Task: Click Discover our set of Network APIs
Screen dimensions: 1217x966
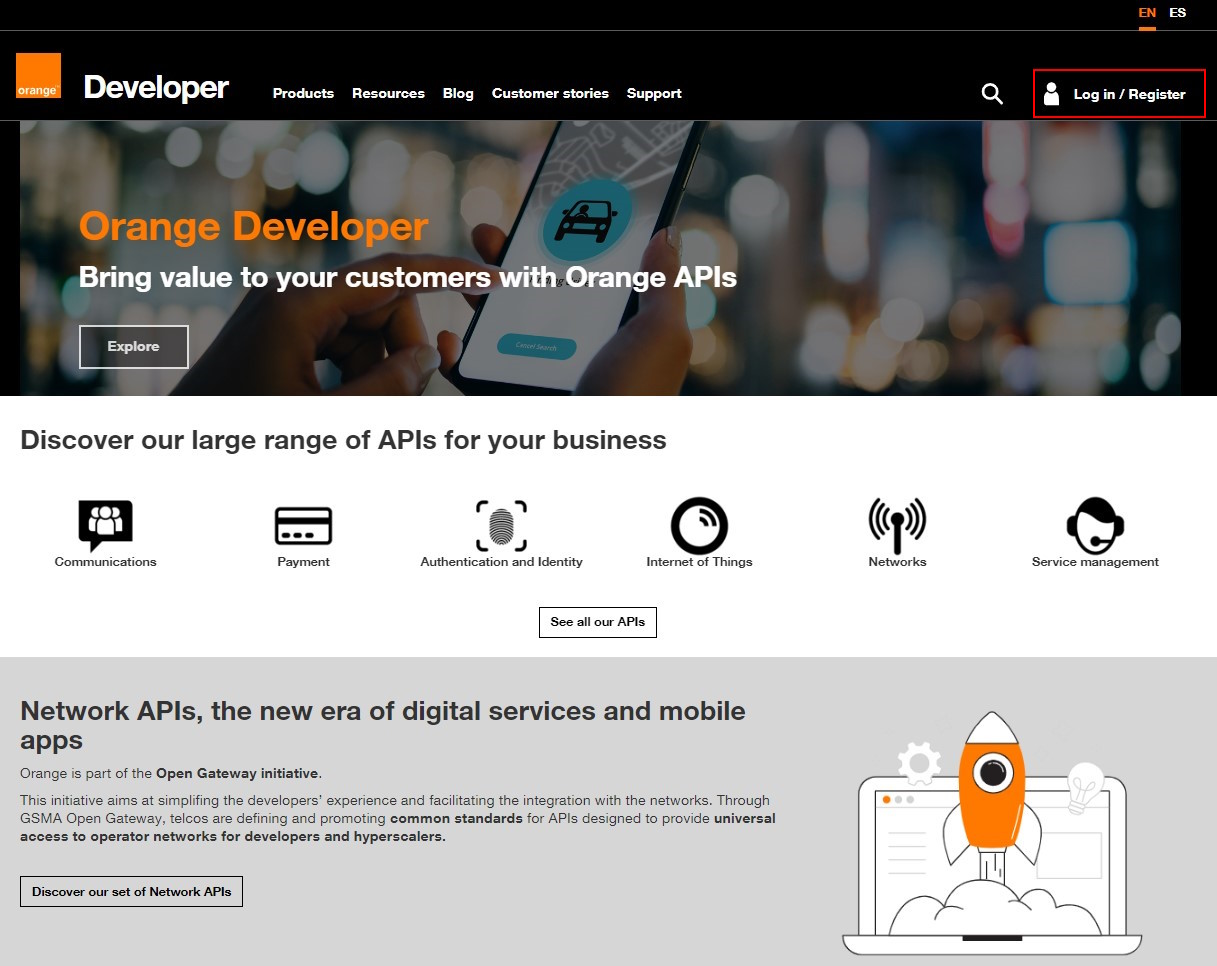Action: click(x=131, y=891)
